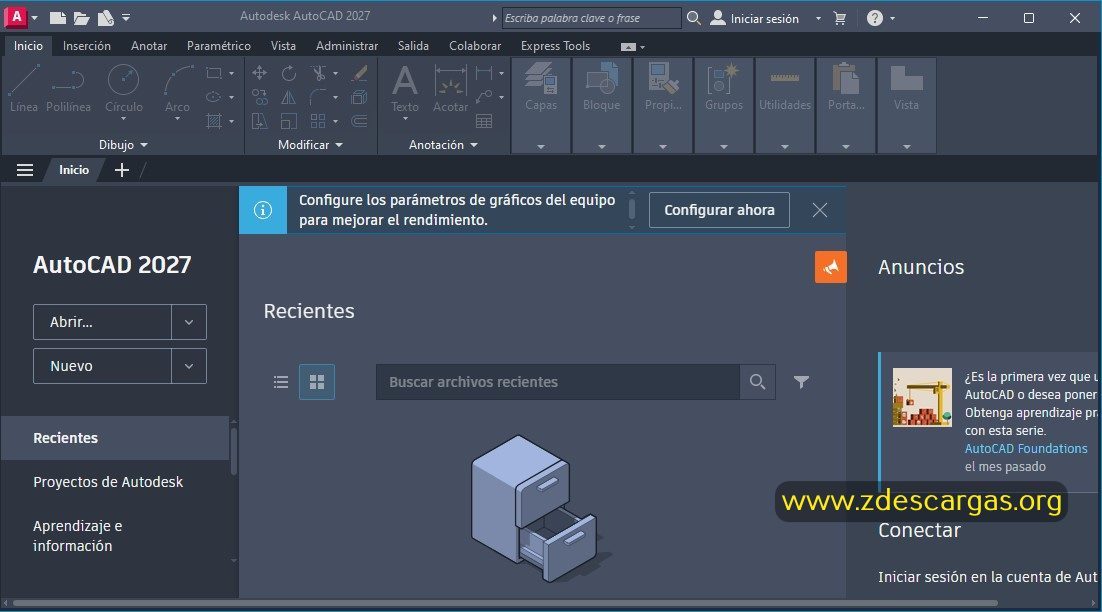Activate the Trim (scissors) tool
This screenshot has height=612, width=1102.
coord(318,73)
